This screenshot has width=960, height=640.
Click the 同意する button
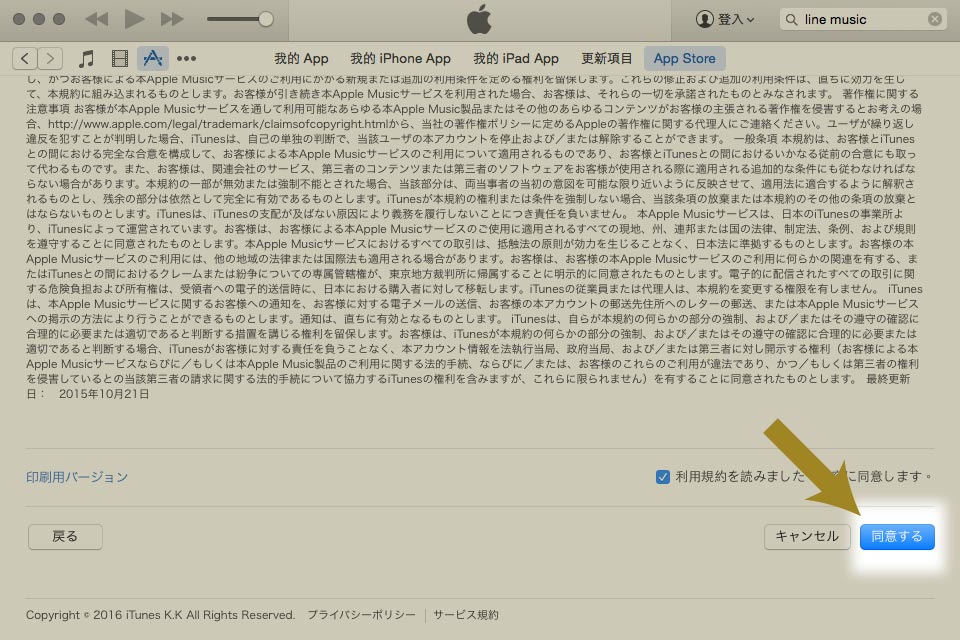[897, 536]
